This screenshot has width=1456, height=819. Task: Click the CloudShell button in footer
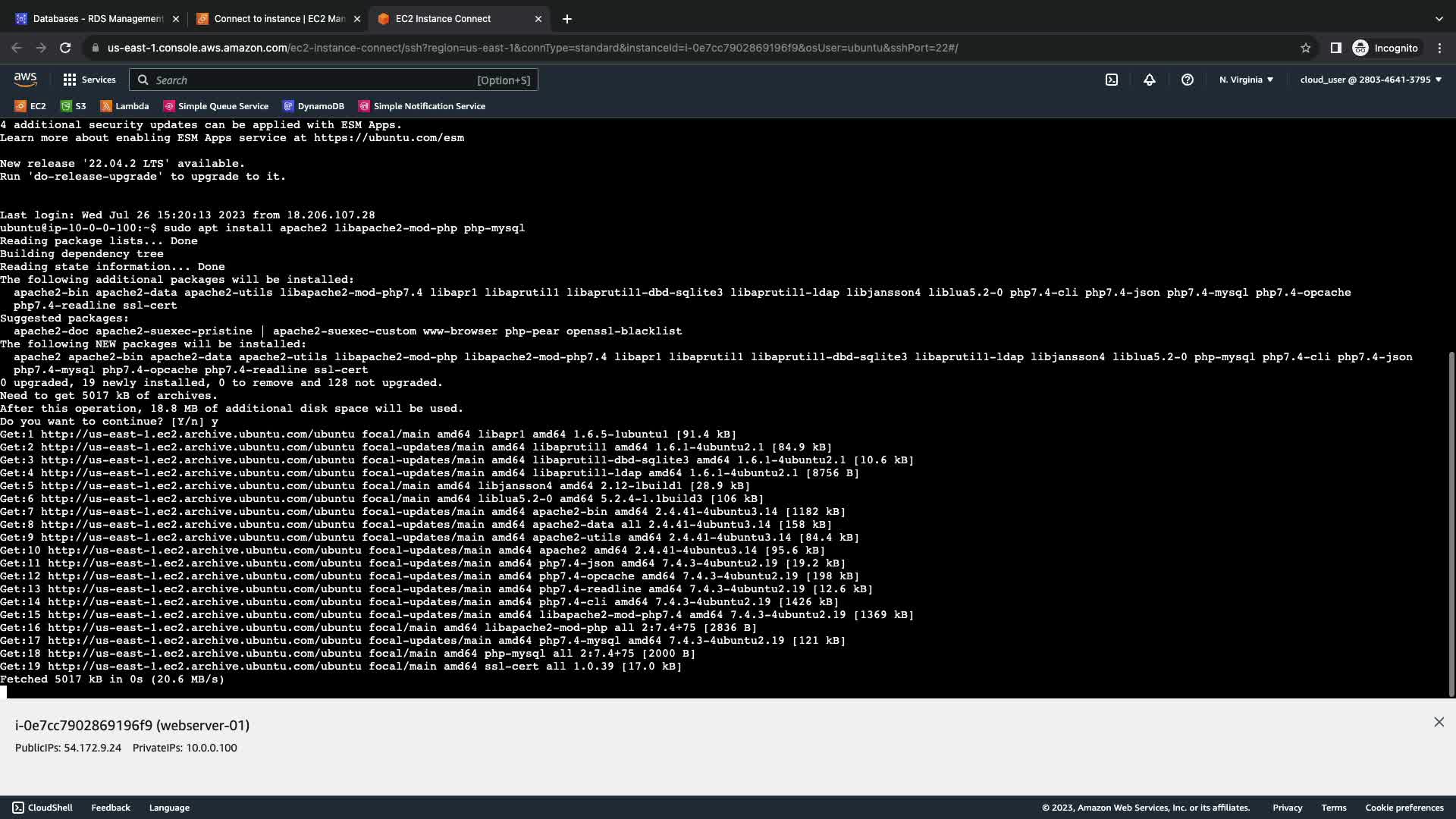(42, 808)
